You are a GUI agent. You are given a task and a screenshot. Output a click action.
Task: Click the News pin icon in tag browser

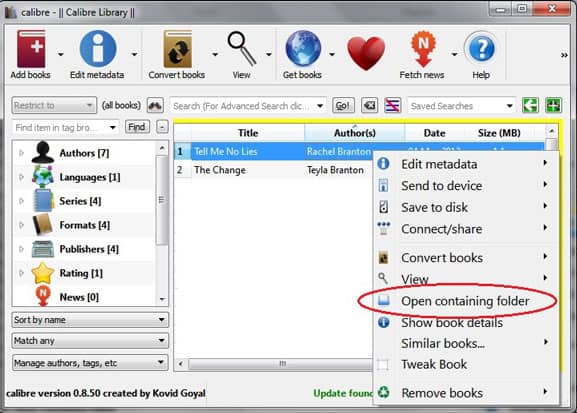pyautogui.click(x=43, y=296)
